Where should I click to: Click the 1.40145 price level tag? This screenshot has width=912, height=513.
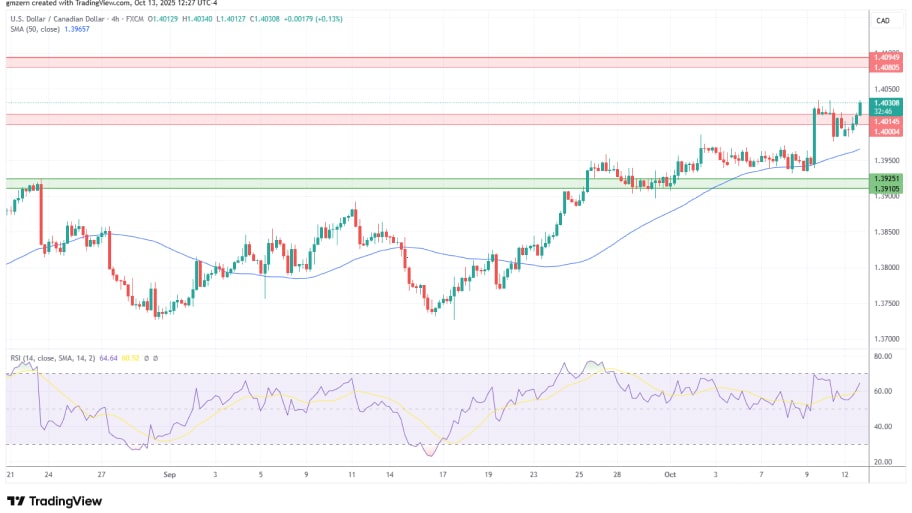tap(885, 121)
